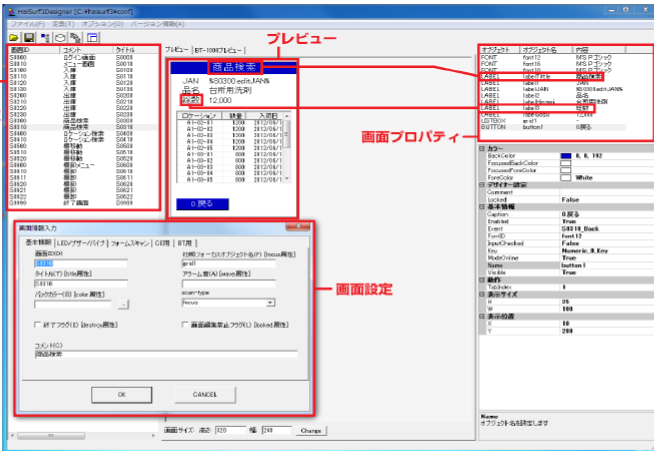The image size is (654, 451).
Task: Click the ロケーション grid column header
Action: coord(199,115)
